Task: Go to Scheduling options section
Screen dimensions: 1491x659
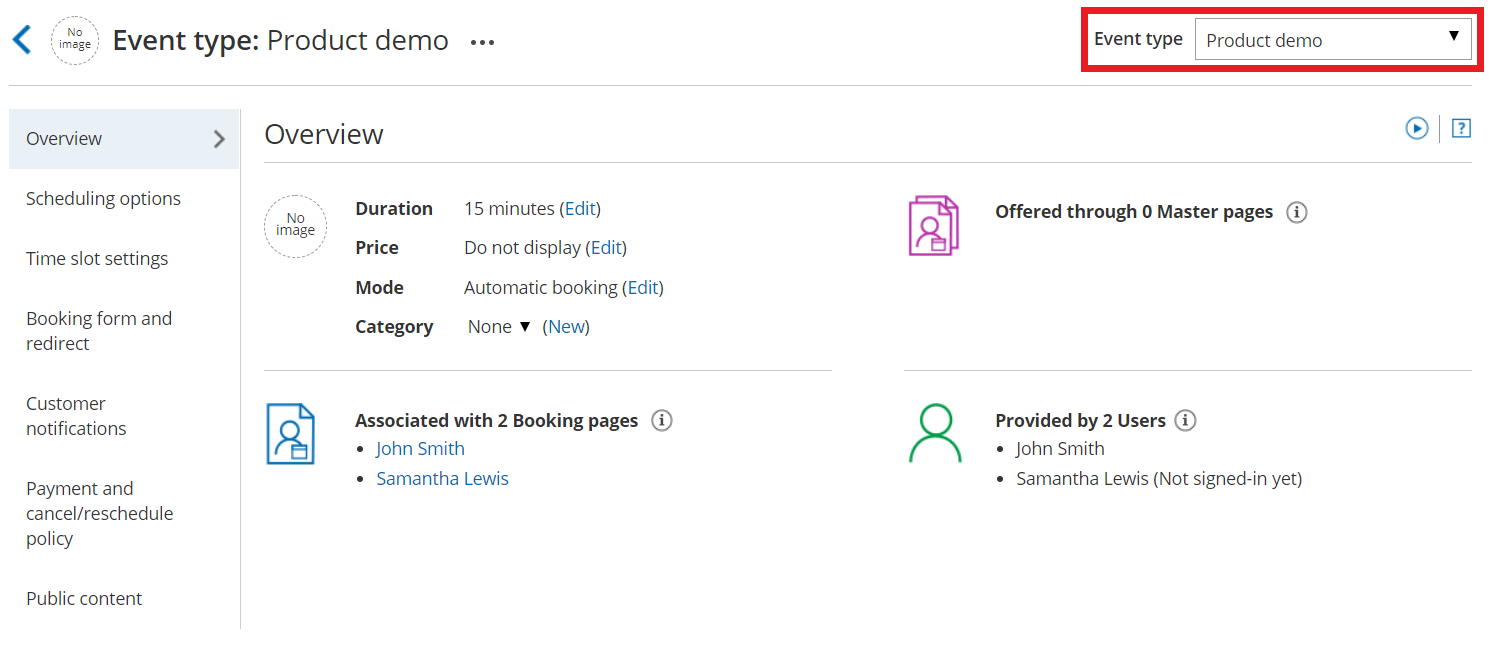Action: [x=103, y=198]
